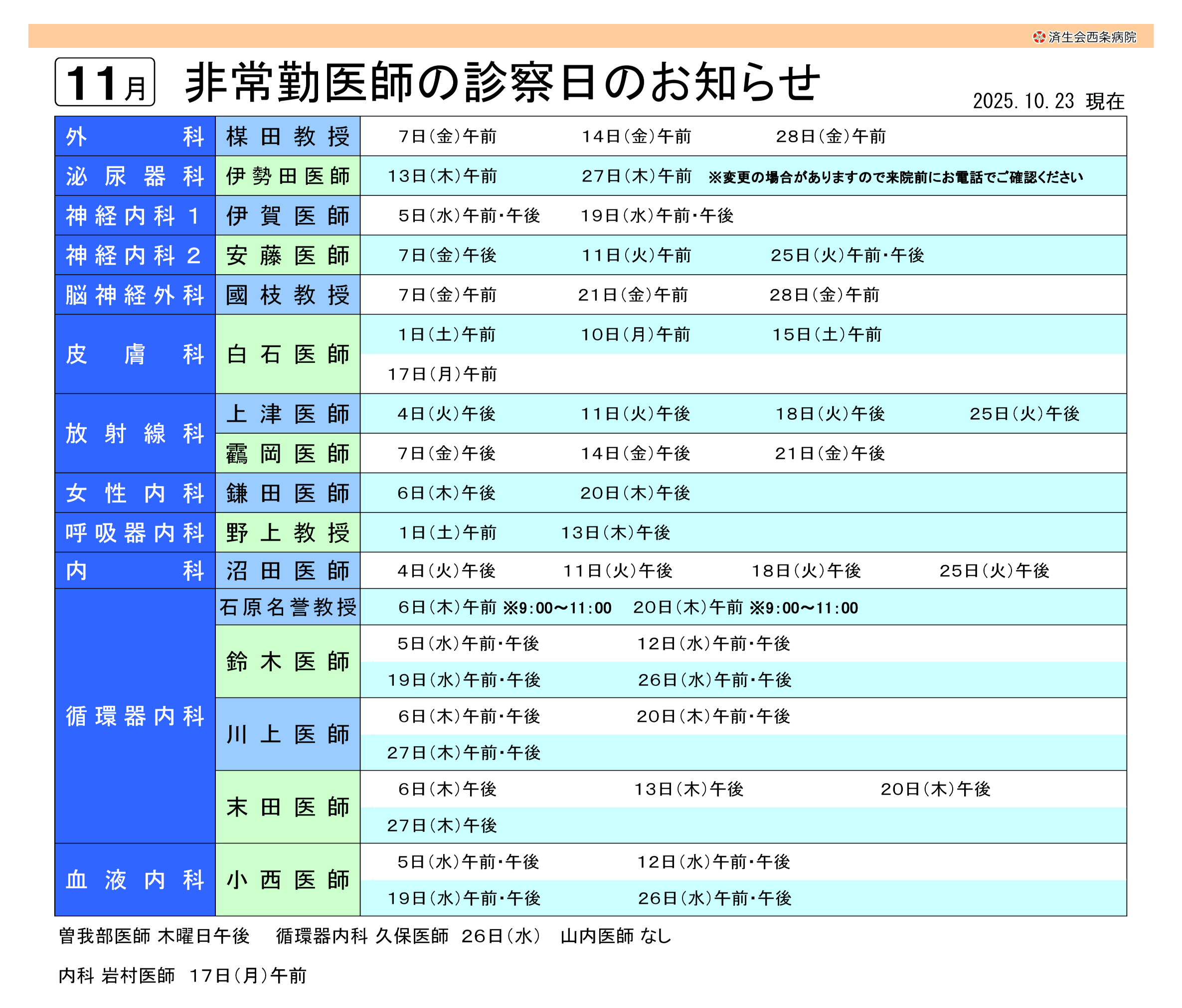Click the 放射線科 department cell
The image size is (1182, 1008).
point(135,434)
